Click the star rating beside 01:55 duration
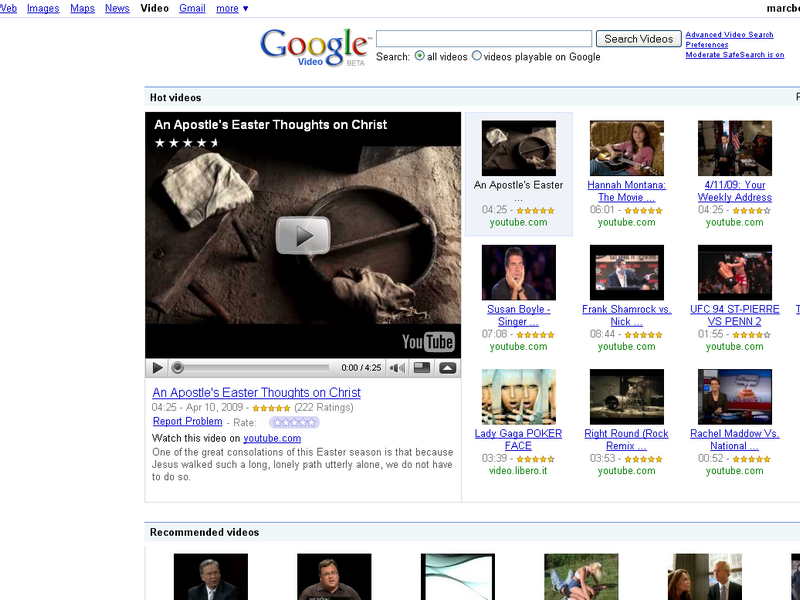 (x=752, y=335)
